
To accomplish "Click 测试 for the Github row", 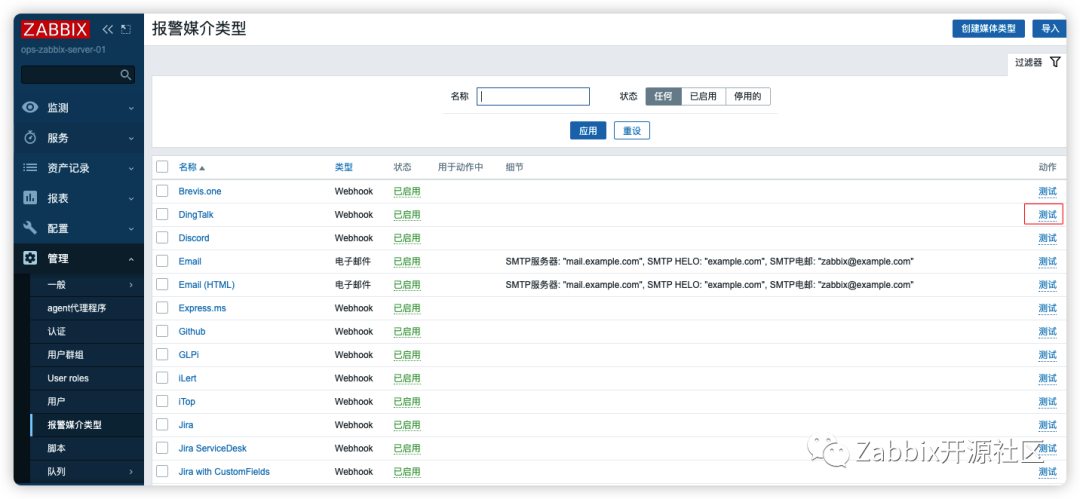I will tap(1047, 332).
